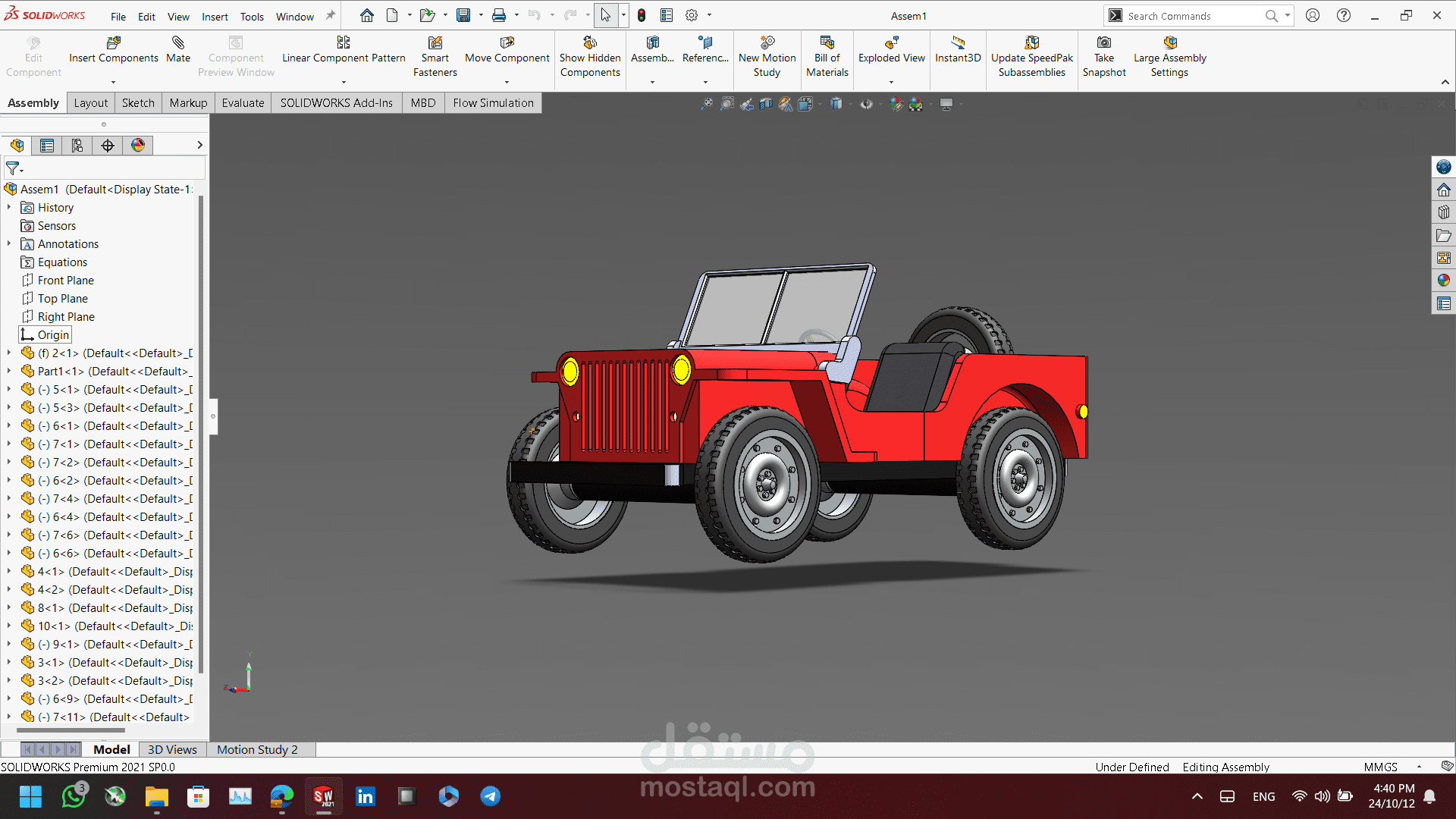Switch to the Evaluate tab
This screenshot has width=1456, height=819.
243,103
